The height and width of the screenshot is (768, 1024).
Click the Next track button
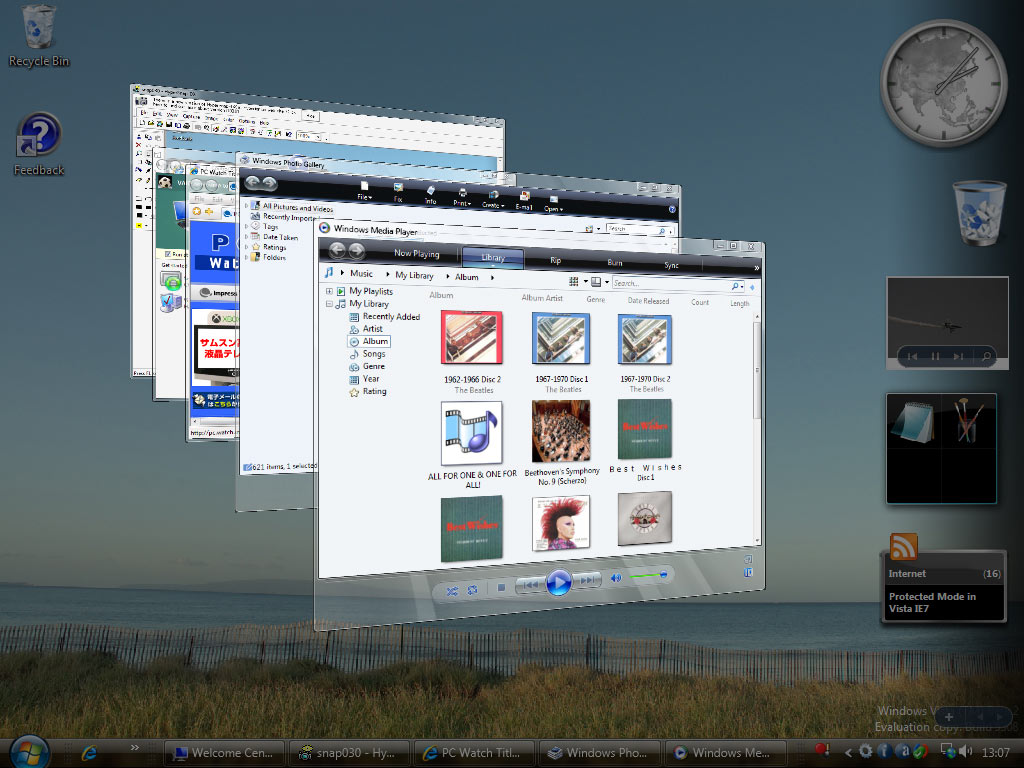click(x=587, y=580)
